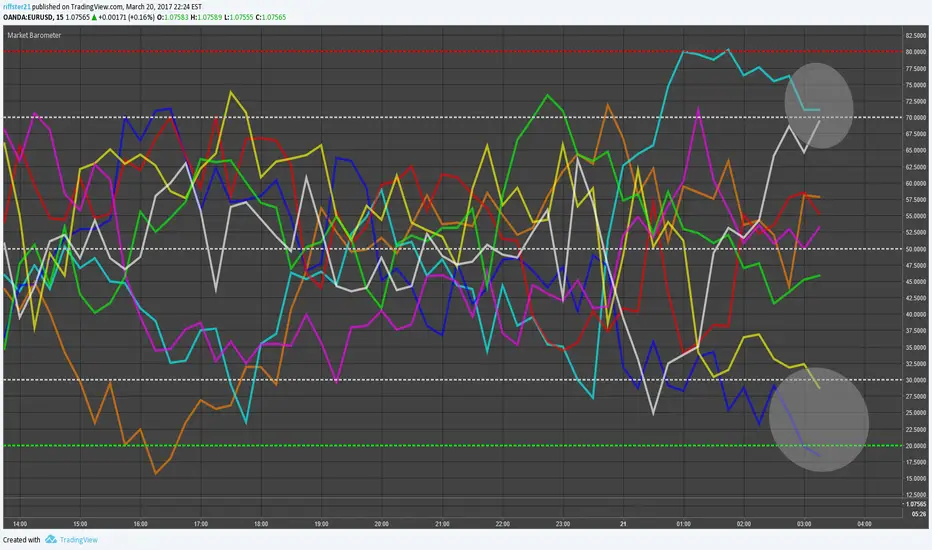The image size is (932, 550).
Task: Click the 60.0000 label on price axis
Action: pos(915,183)
